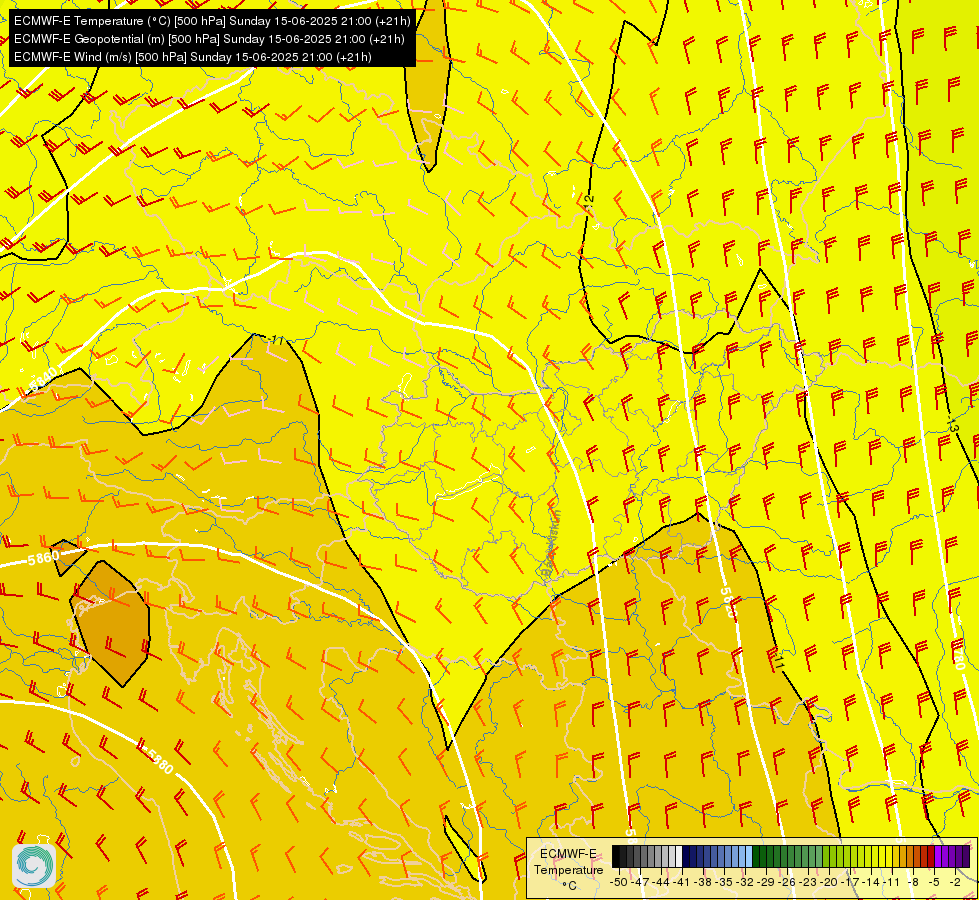This screenshot has width=979, height=900.
Task: Click the black swatch at legend start
Action: click(616, 857)
